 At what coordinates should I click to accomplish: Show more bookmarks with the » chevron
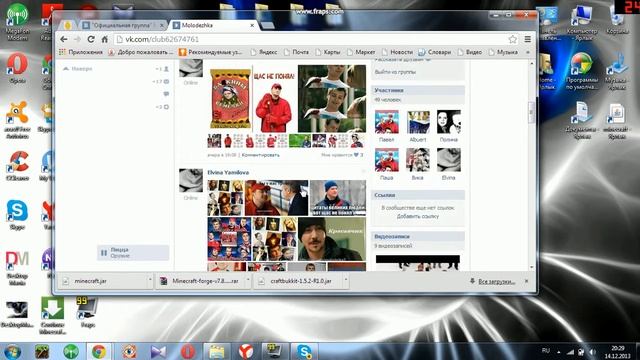click(528, 52)
